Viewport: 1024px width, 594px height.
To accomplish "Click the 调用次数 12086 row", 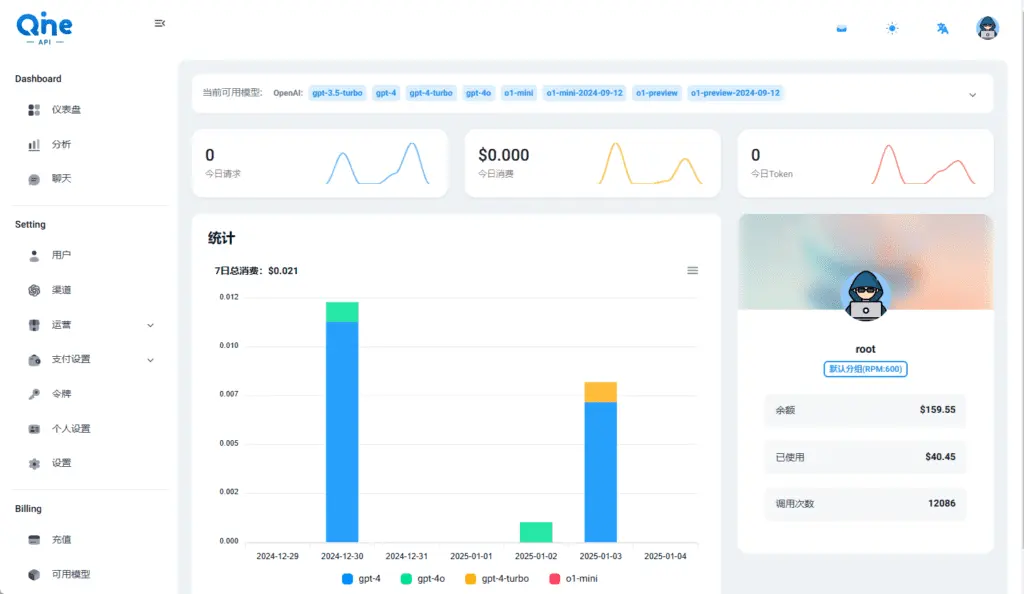I will tap(865, 503).
